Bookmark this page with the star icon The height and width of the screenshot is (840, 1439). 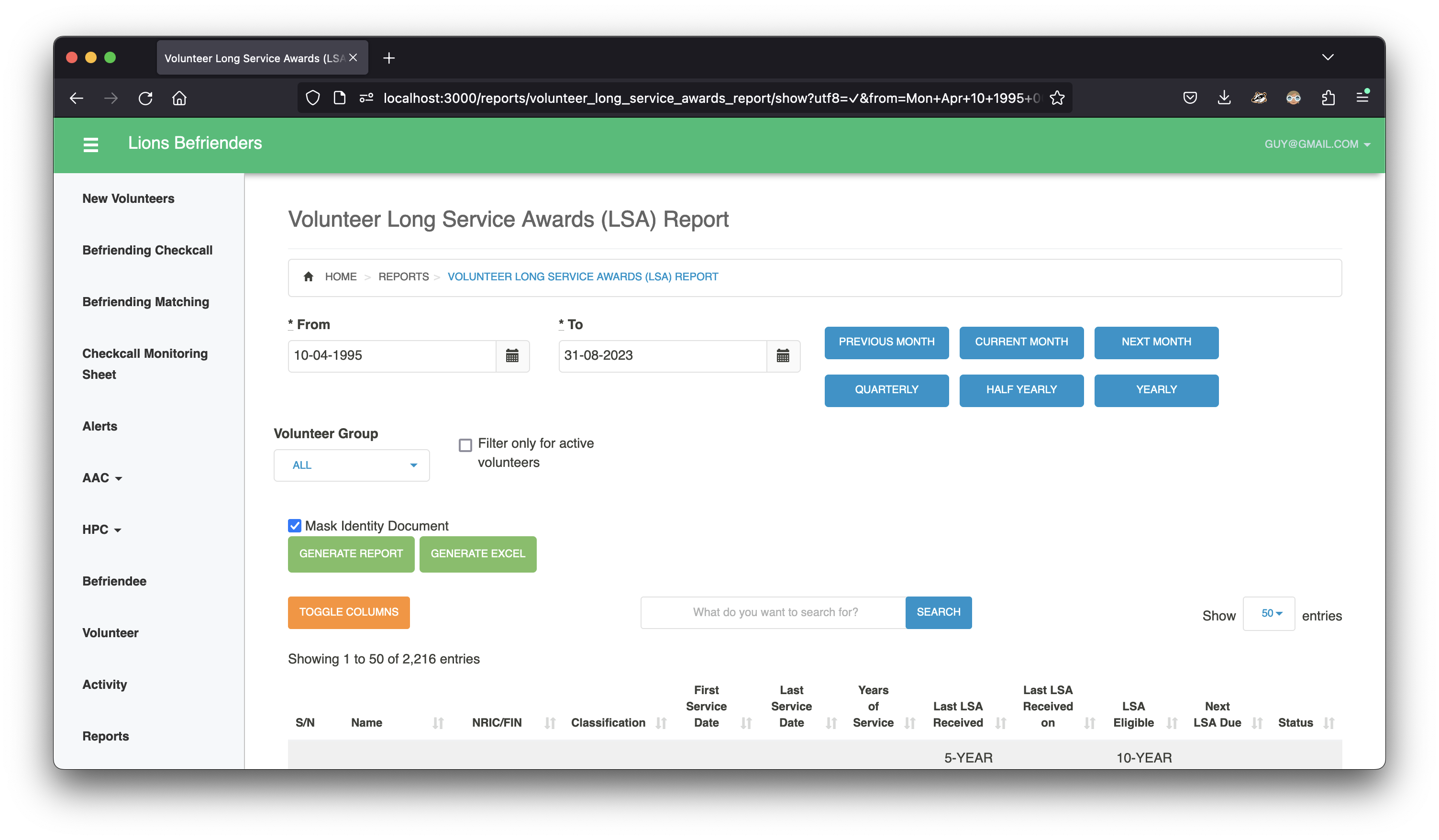coord(1057,98)
